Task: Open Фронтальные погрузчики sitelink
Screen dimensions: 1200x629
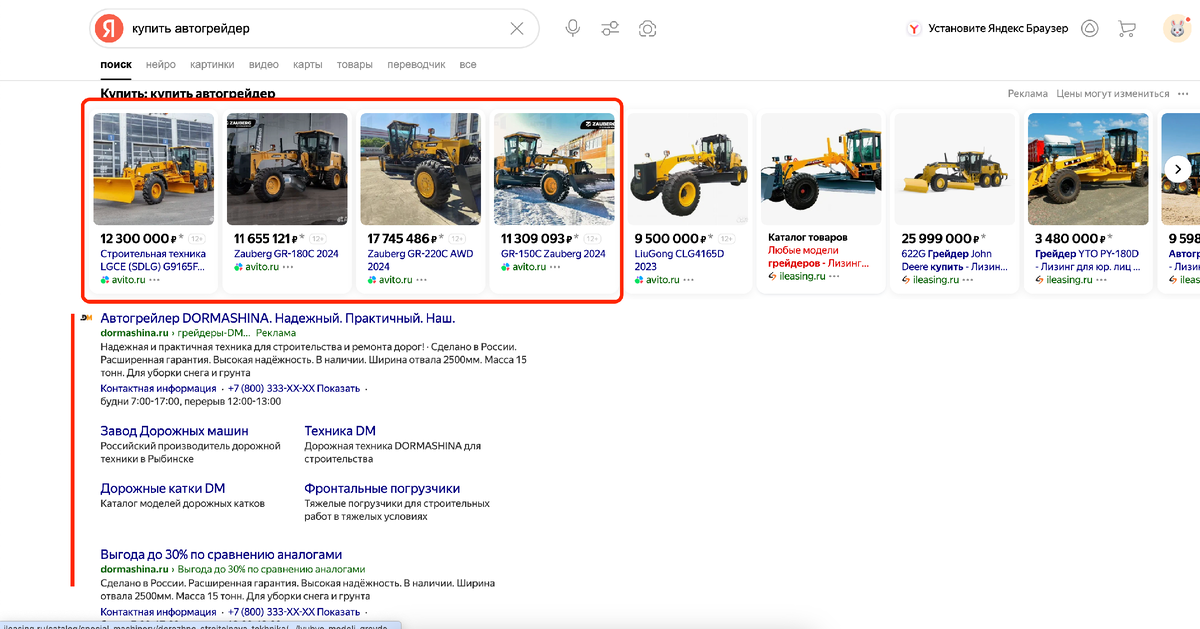Action: coord(382,489)
